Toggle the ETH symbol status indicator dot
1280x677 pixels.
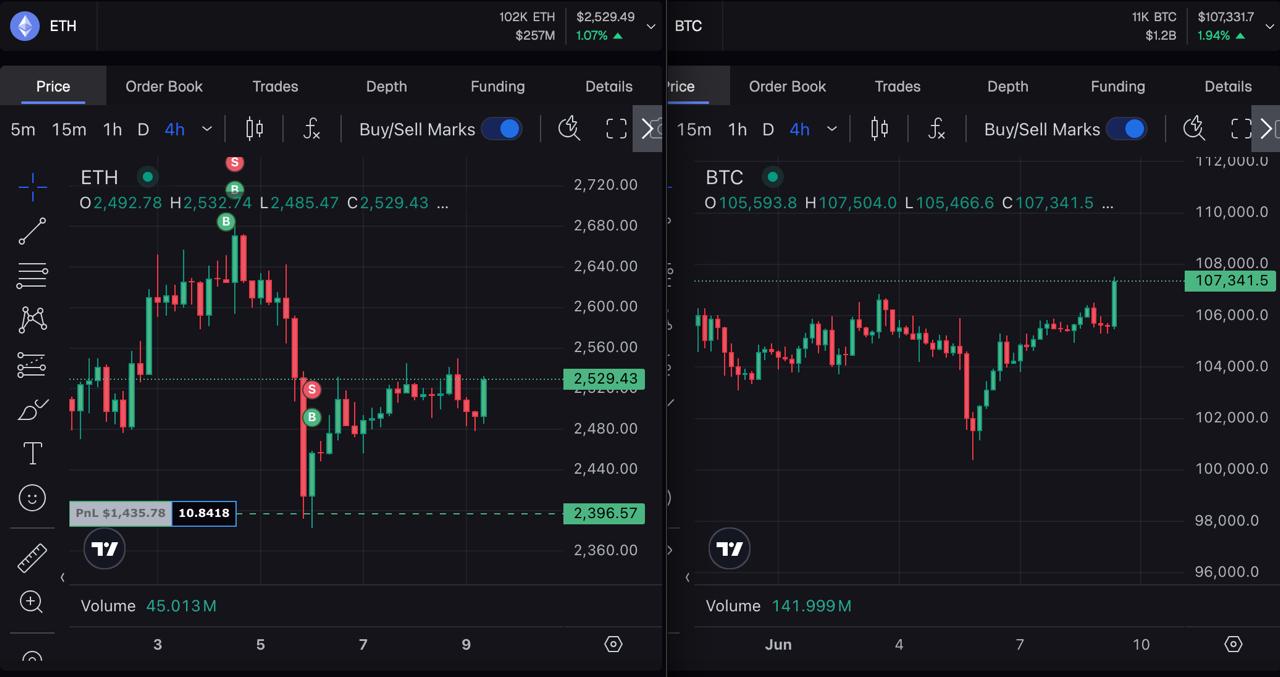click(148, 177)
